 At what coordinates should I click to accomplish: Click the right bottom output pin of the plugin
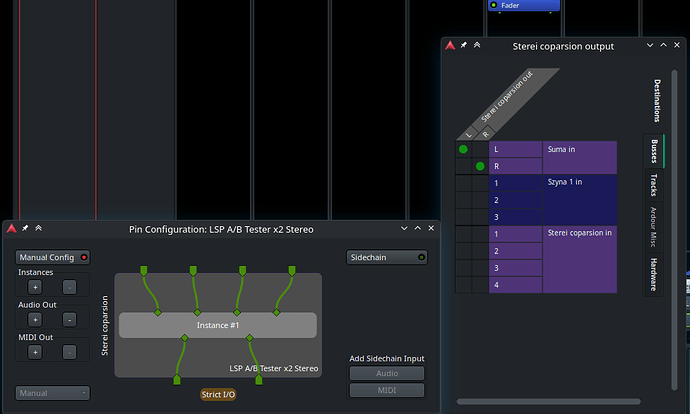(259, 379)
